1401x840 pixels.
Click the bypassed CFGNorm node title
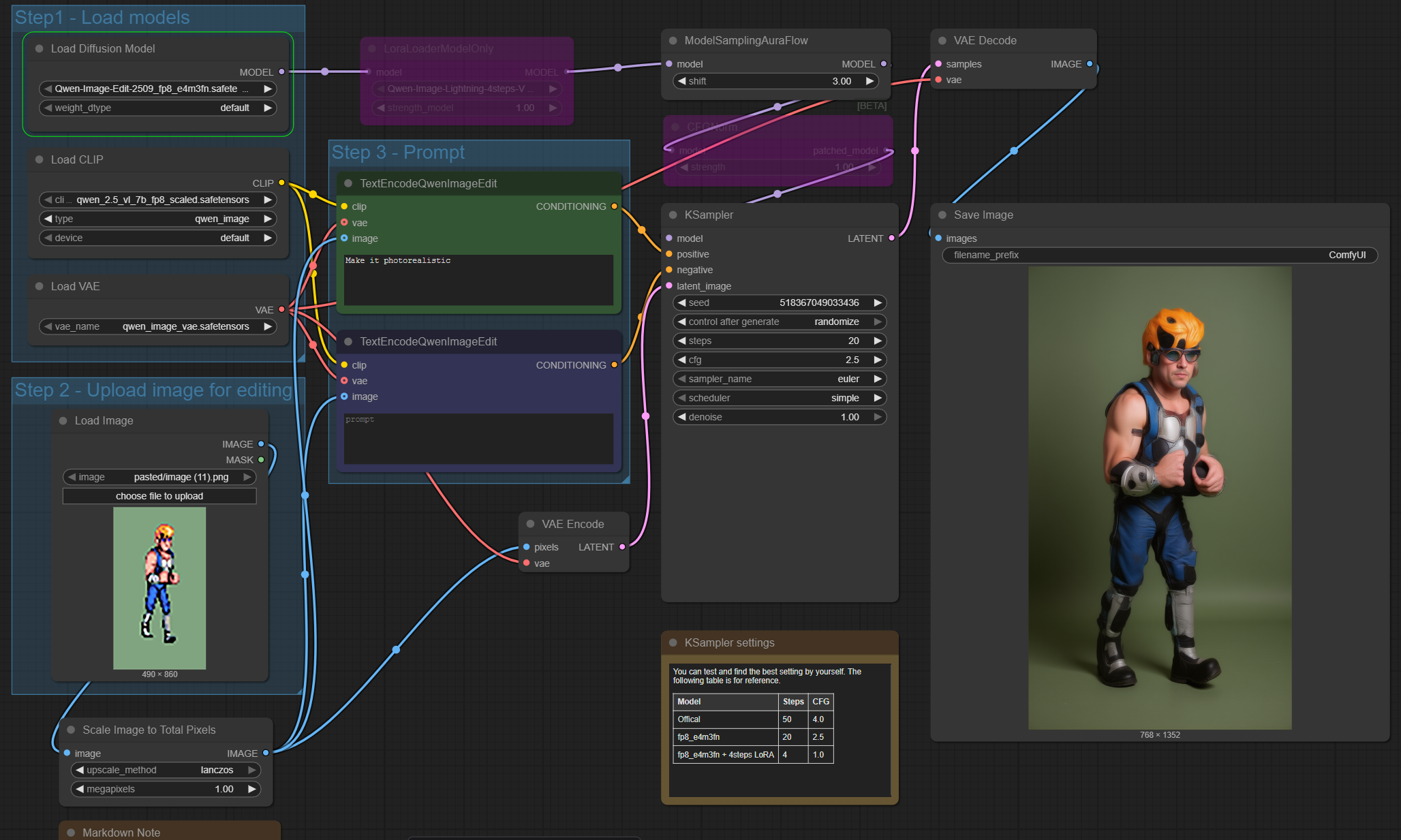coord(712,127)
